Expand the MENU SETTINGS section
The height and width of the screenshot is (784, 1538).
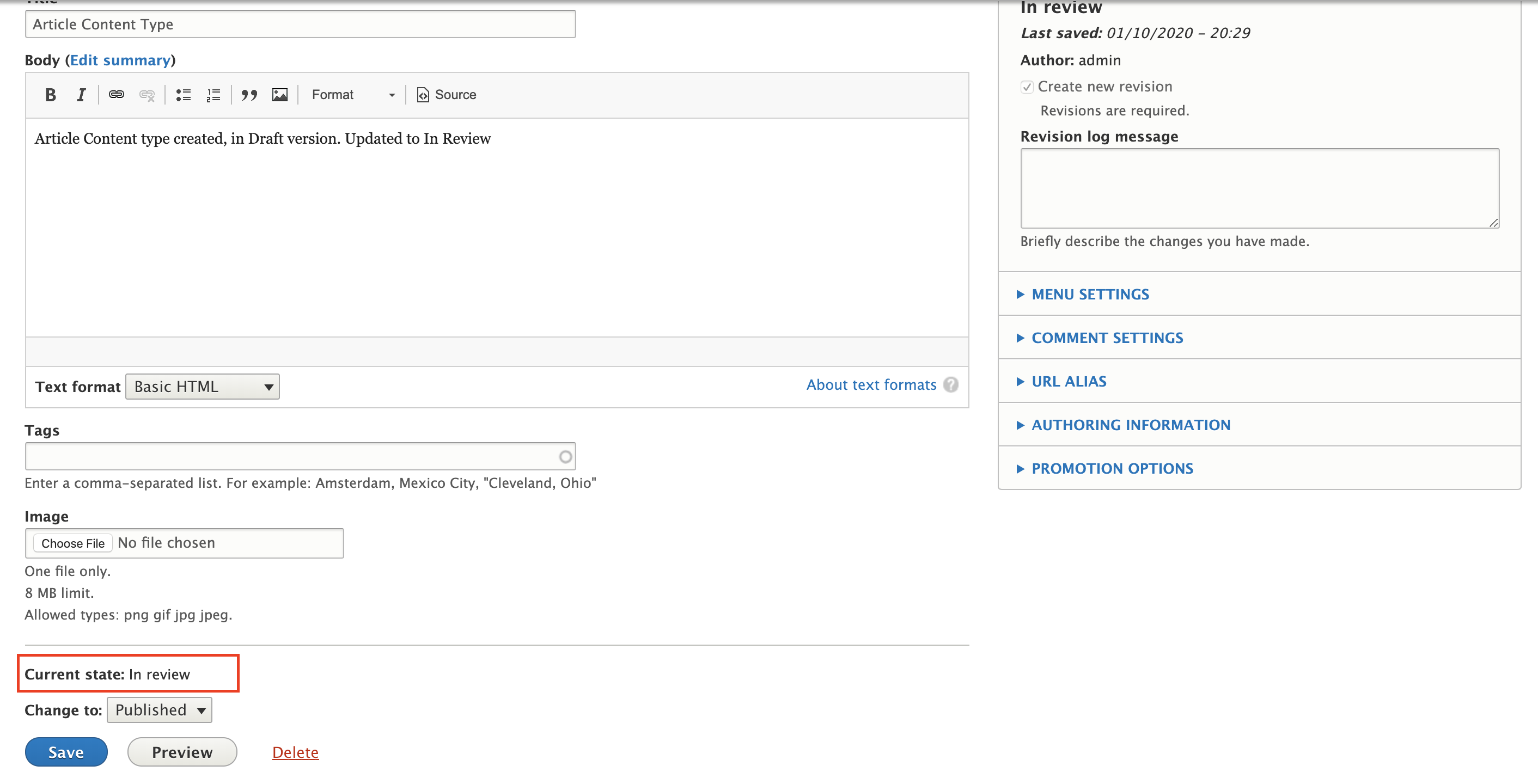coord(1089,293)
